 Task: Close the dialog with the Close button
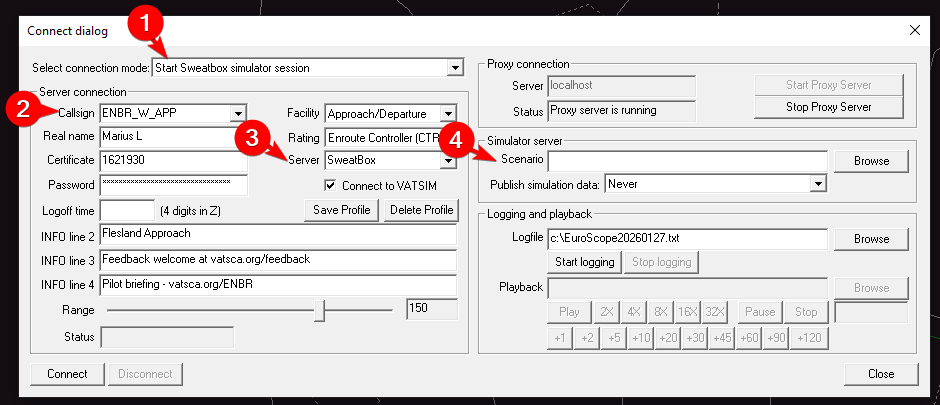880,374
